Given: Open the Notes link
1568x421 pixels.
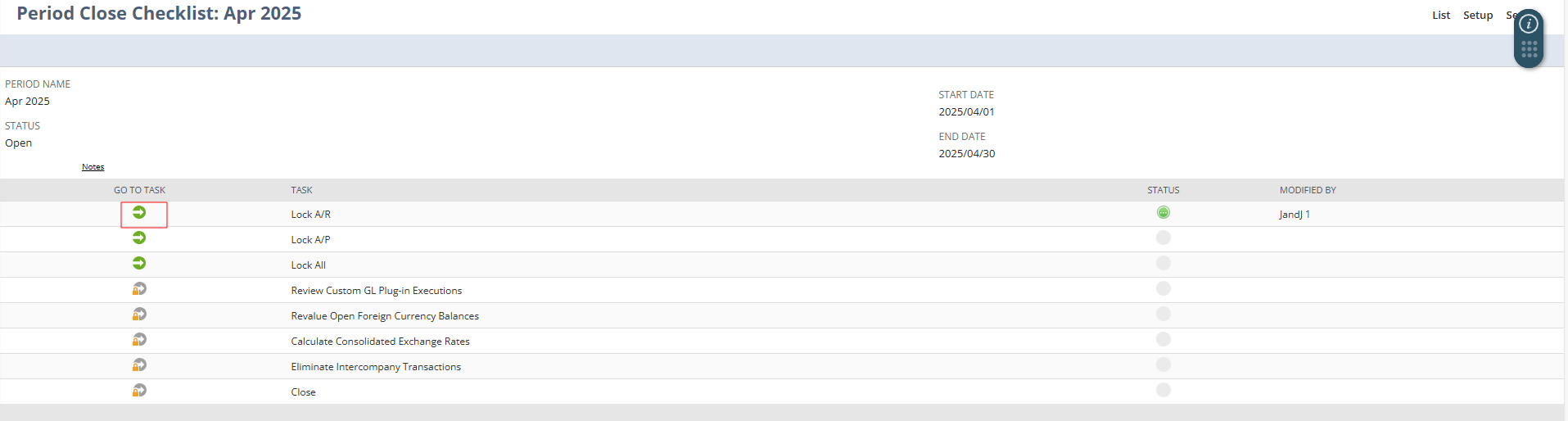Looking at the screenshot, I should point(93,167).
